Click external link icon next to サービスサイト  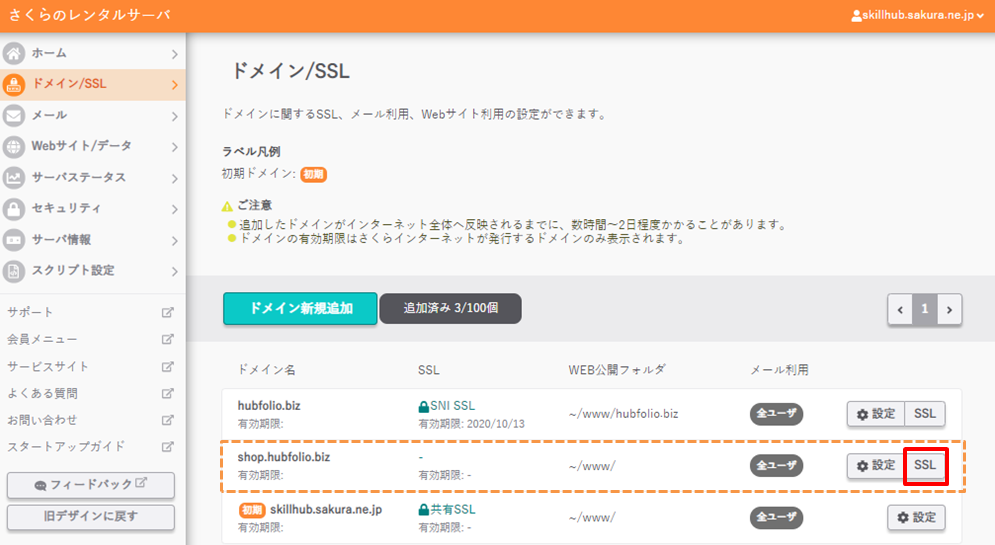click(x=168, y=367)
